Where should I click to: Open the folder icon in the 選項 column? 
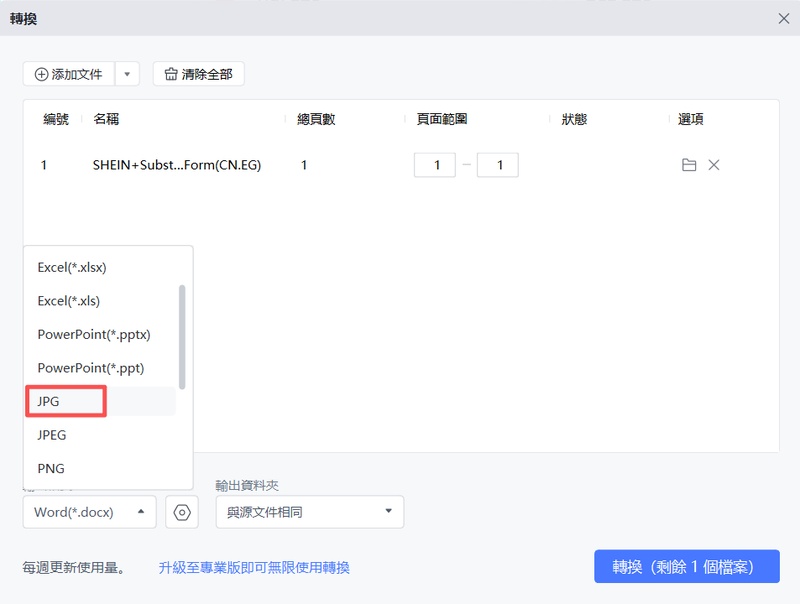(688, 164)
